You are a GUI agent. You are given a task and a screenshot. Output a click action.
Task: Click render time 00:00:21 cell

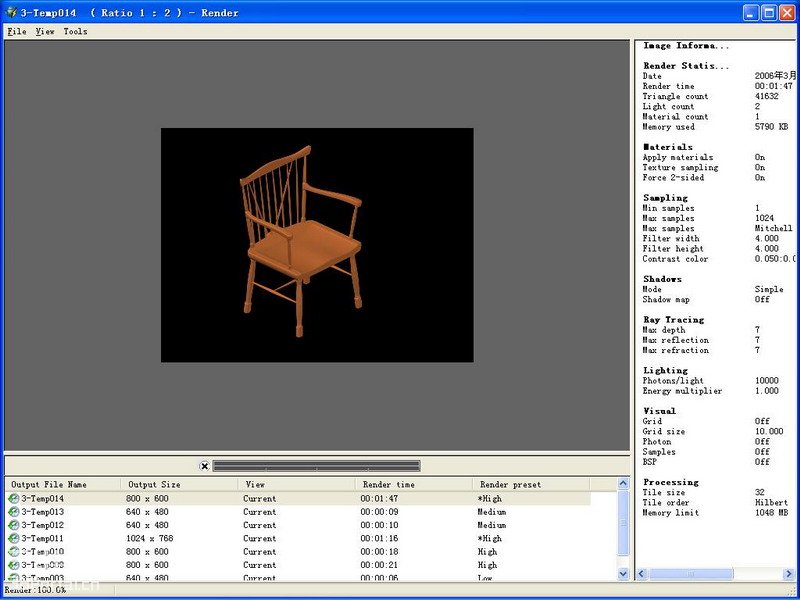pos(379,565)
